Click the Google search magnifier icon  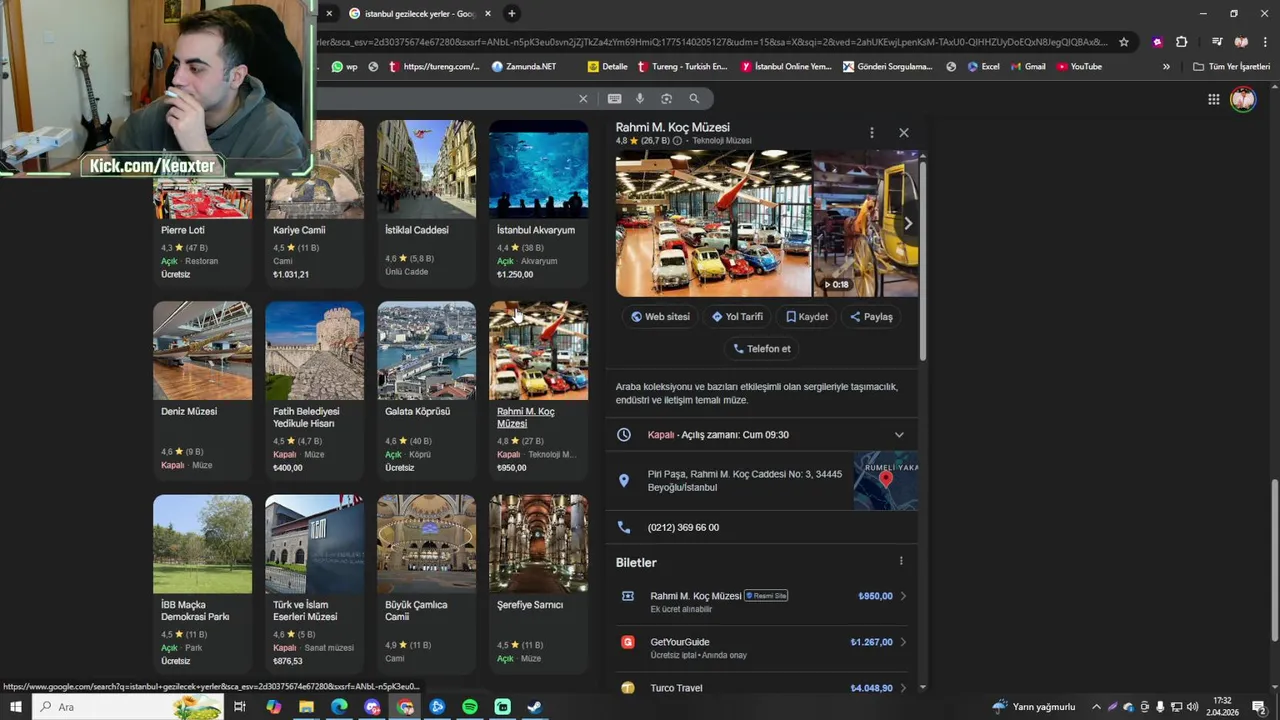coord(694,98)
